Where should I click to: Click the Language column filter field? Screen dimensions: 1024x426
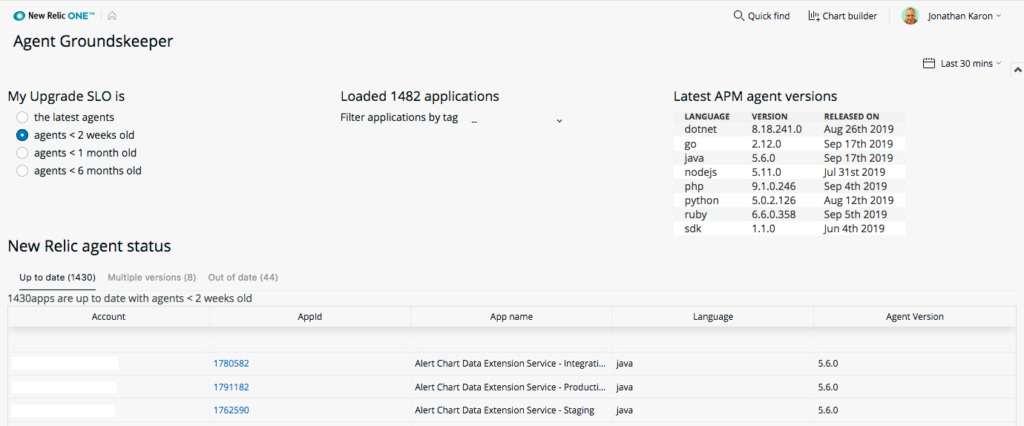point(713,339)
